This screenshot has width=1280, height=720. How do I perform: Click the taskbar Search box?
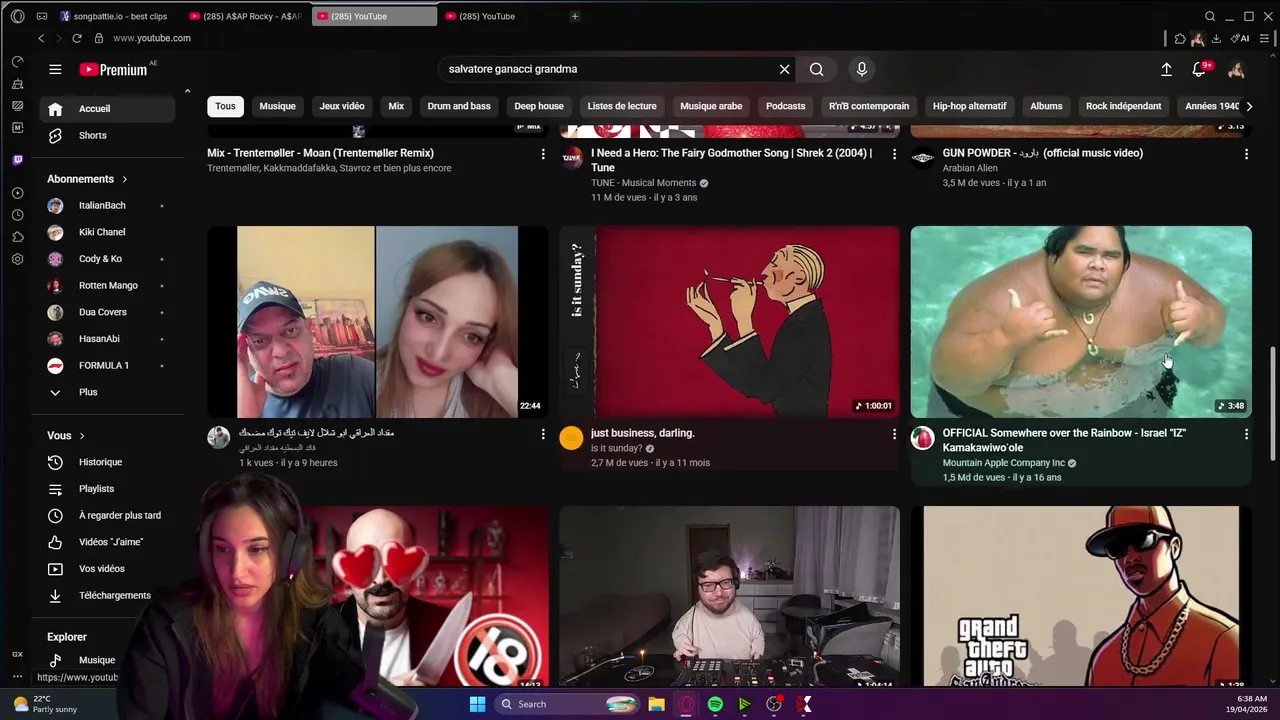568,704
